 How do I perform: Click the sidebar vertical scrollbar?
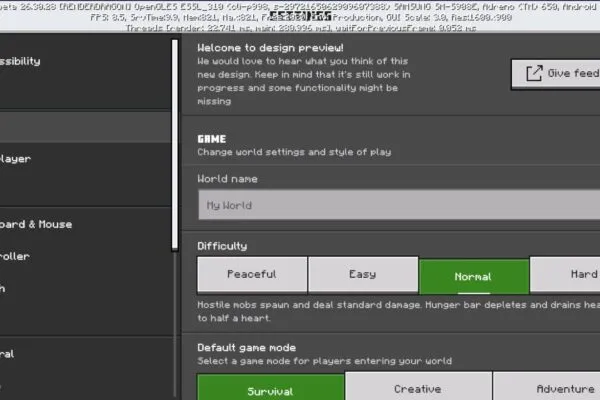tap(175, 145)
